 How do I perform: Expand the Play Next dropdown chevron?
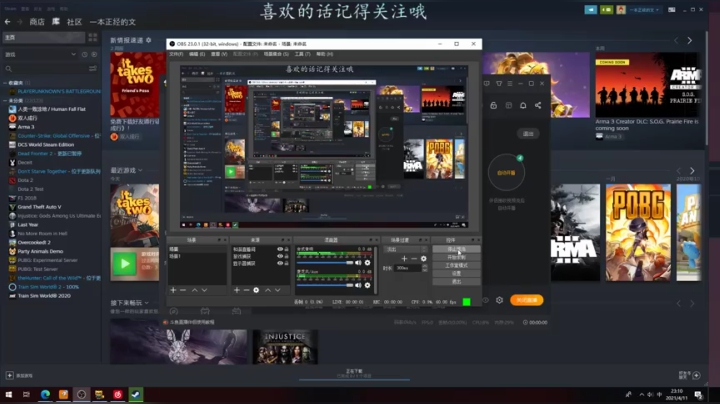pyautogui.click(x=146, y=303)
